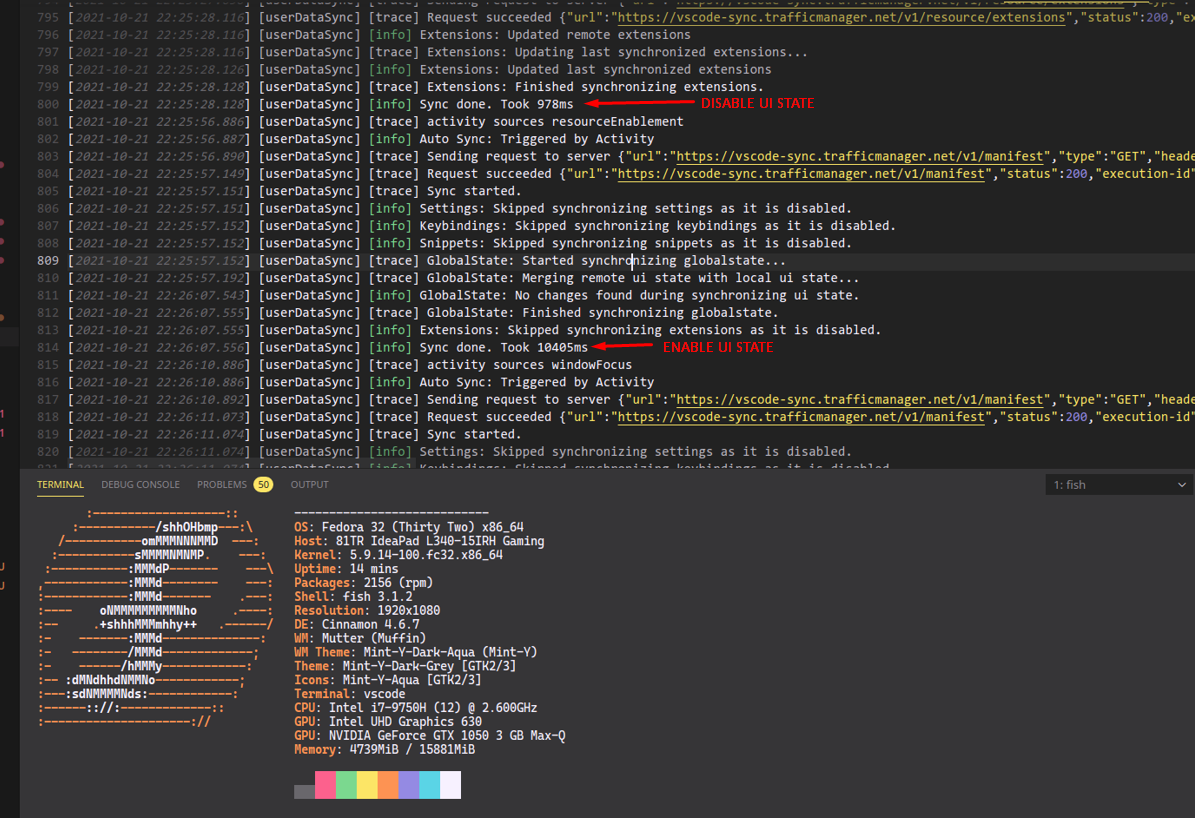
Task: Open the OUTPUT tab
Action: 309,484
